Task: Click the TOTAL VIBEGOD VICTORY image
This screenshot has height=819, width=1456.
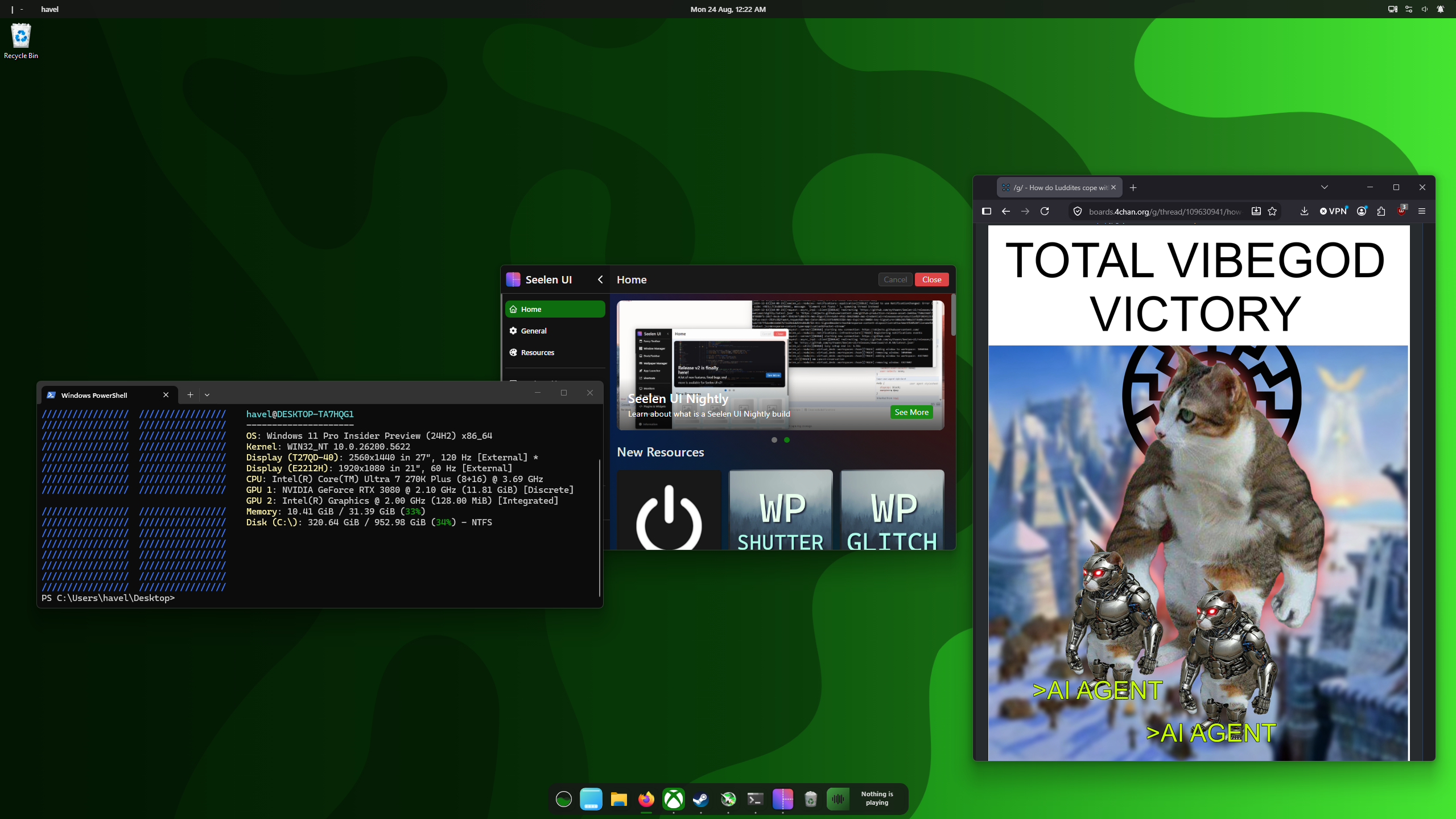Action: [1198, 493]
